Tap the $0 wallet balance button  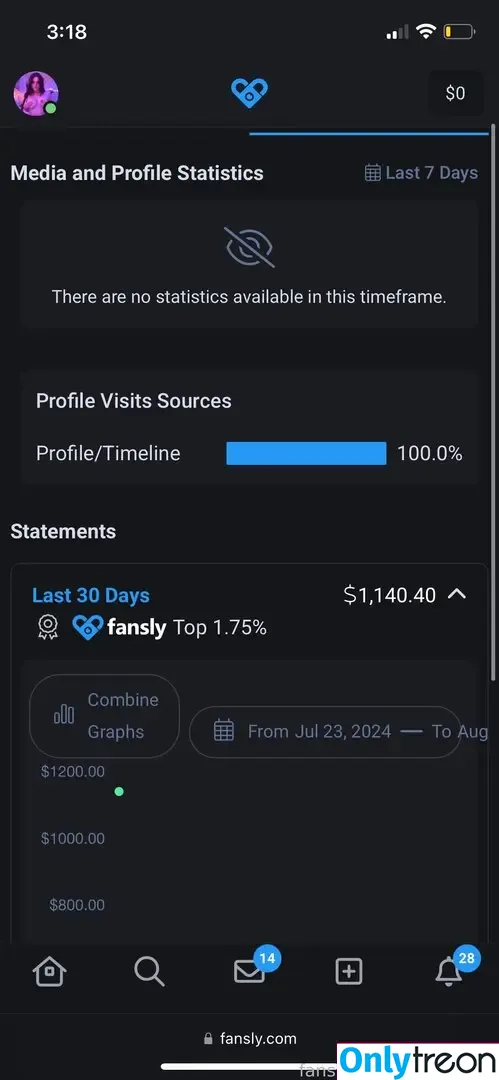pos(455,93)
